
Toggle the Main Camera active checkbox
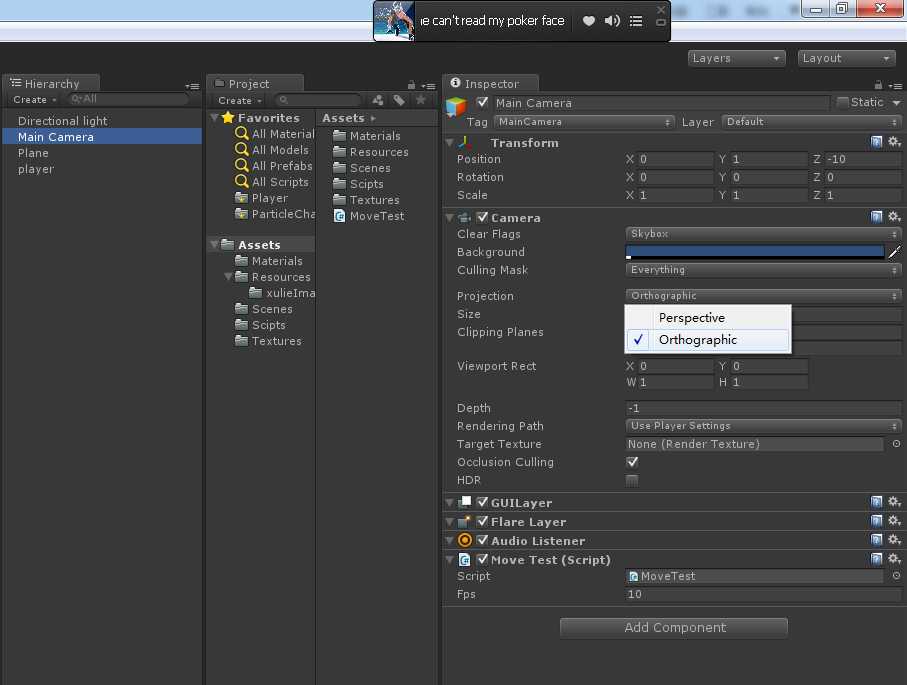482,102
